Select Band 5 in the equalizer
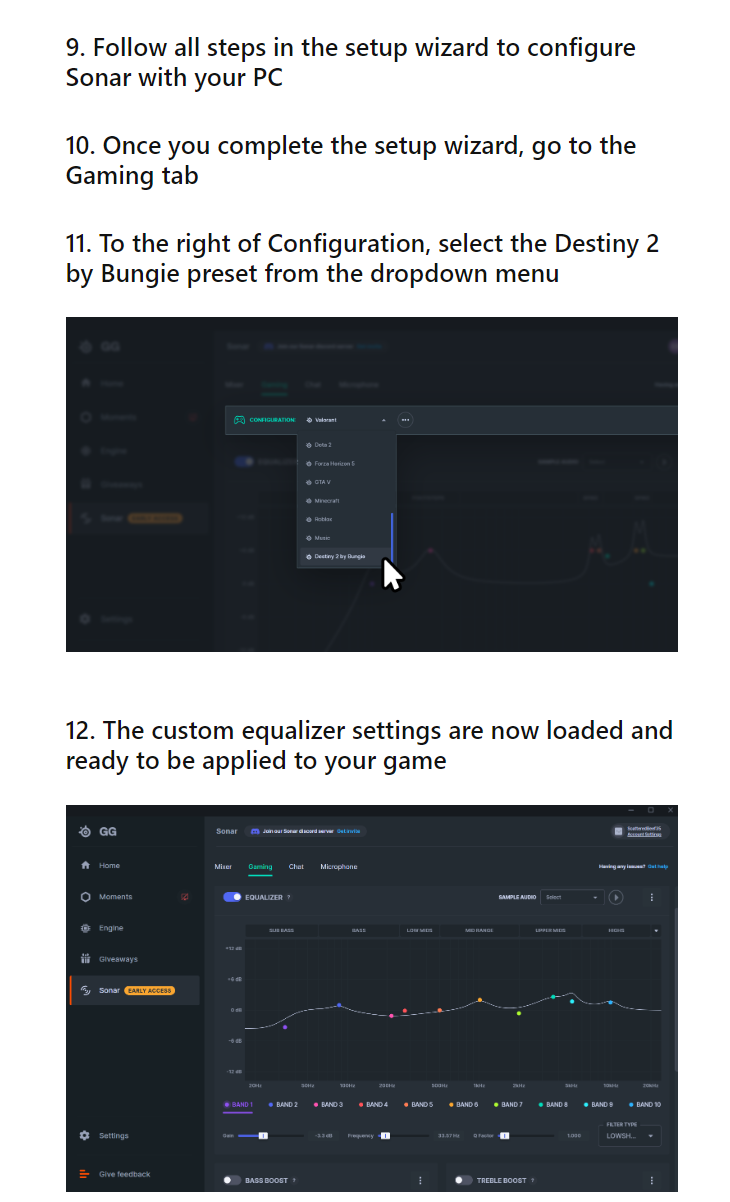The image size is (730, 1202). (419, 1105)
